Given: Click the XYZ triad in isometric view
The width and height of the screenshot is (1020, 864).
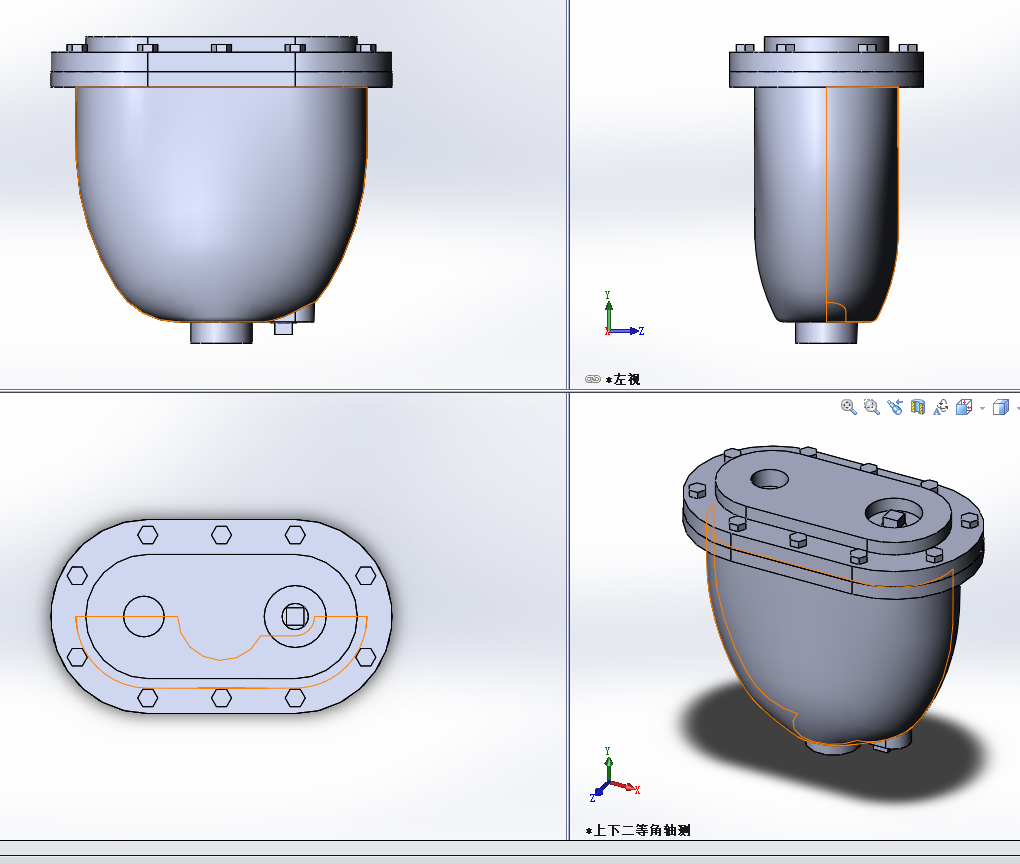Looking at the screenshot, I should [x=615, y=774].
